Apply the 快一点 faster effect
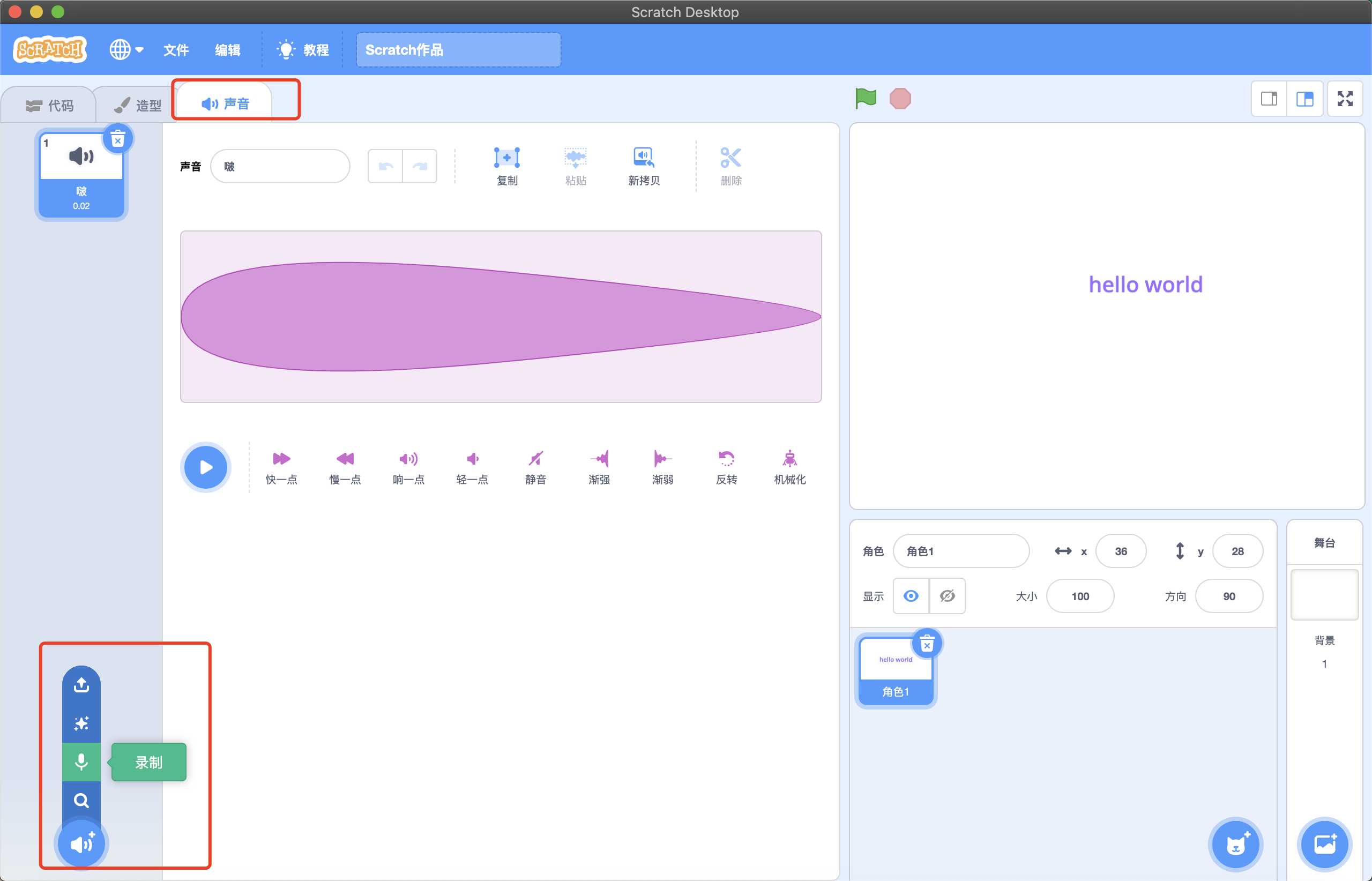 click(281, 467)
